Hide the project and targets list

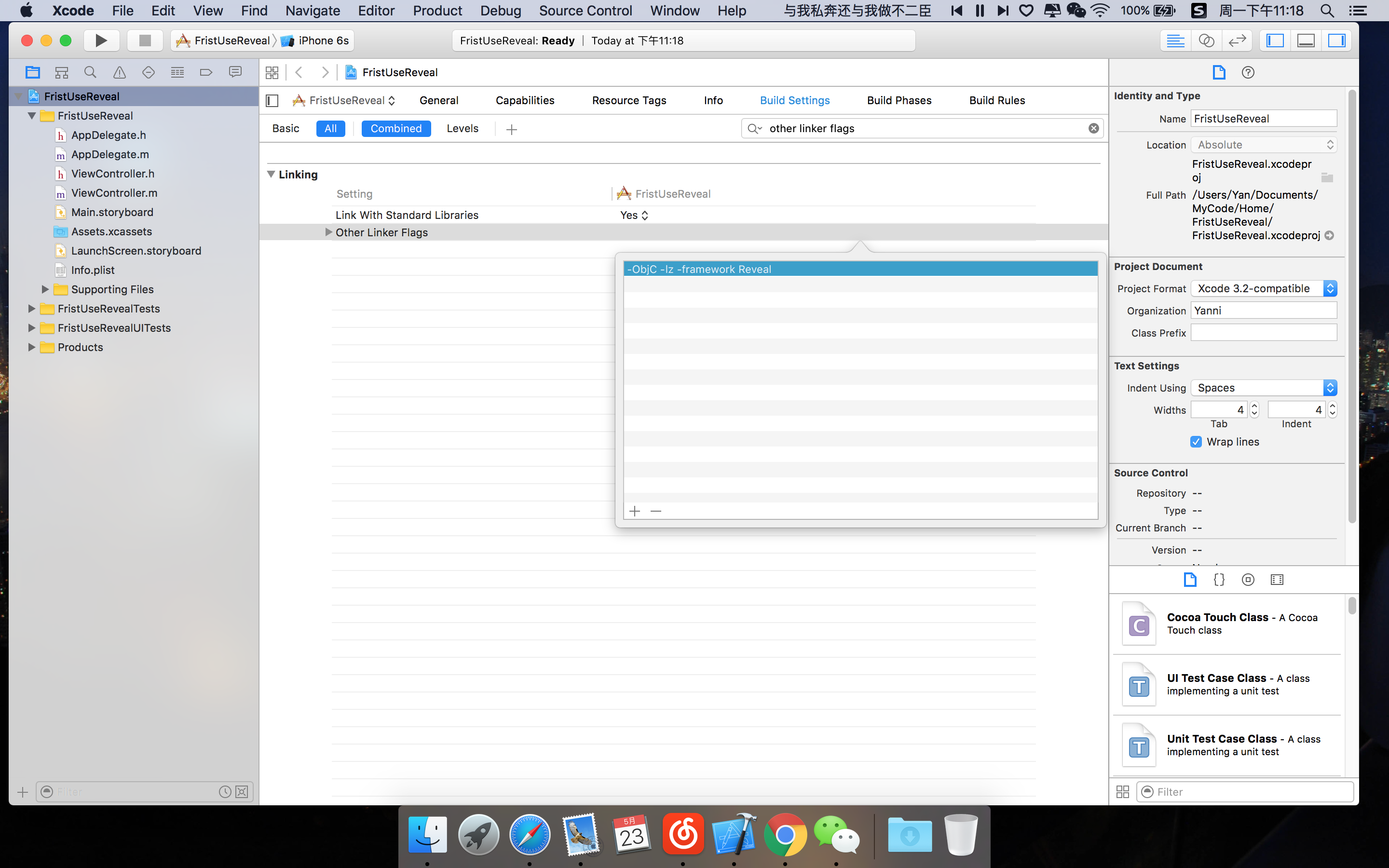pyautogui.click(x=272, y=100)
